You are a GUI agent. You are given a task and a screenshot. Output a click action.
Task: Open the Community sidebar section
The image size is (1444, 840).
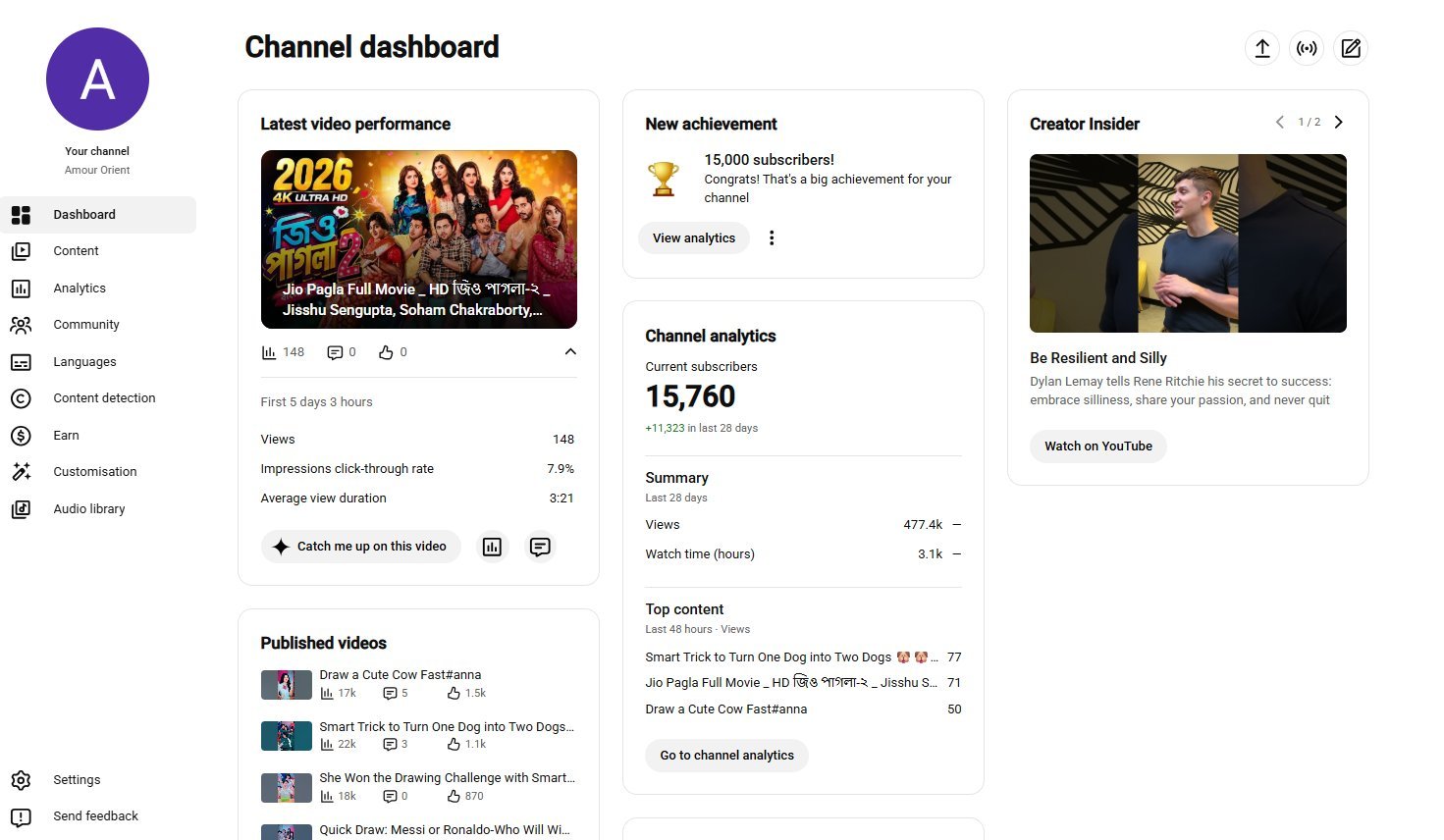[98, 325]
